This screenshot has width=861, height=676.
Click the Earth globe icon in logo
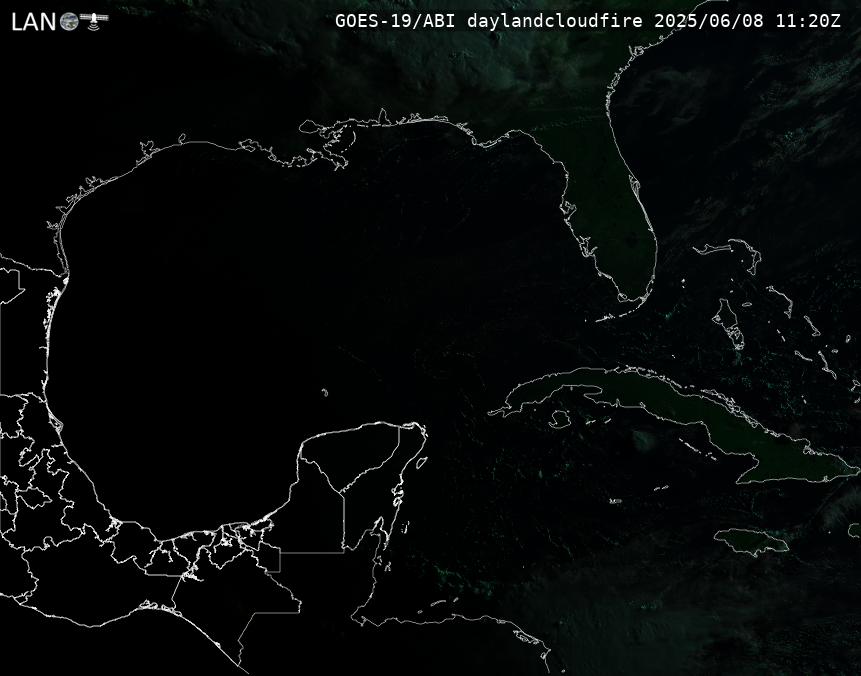69,22
